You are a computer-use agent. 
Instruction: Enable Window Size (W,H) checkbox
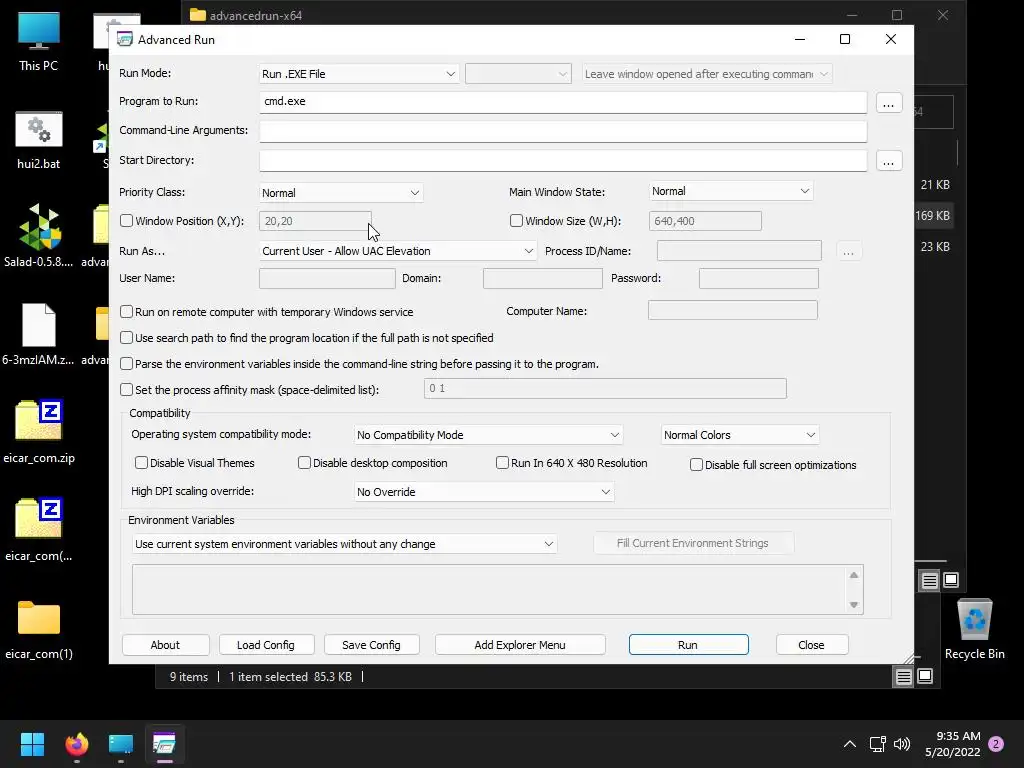(x=517, y=221)
